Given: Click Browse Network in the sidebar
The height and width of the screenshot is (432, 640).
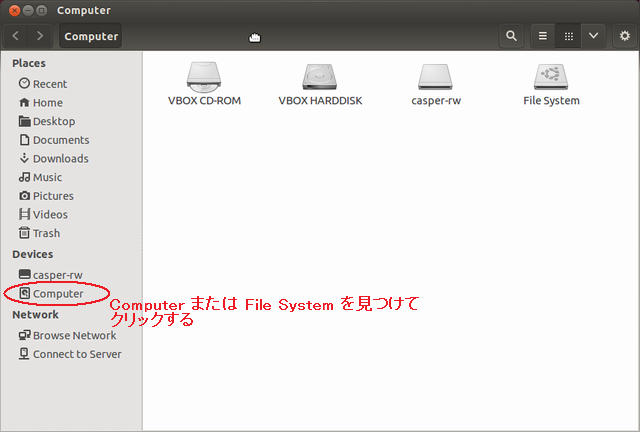Looking at the screenshot, I should (x=74, y=336).
